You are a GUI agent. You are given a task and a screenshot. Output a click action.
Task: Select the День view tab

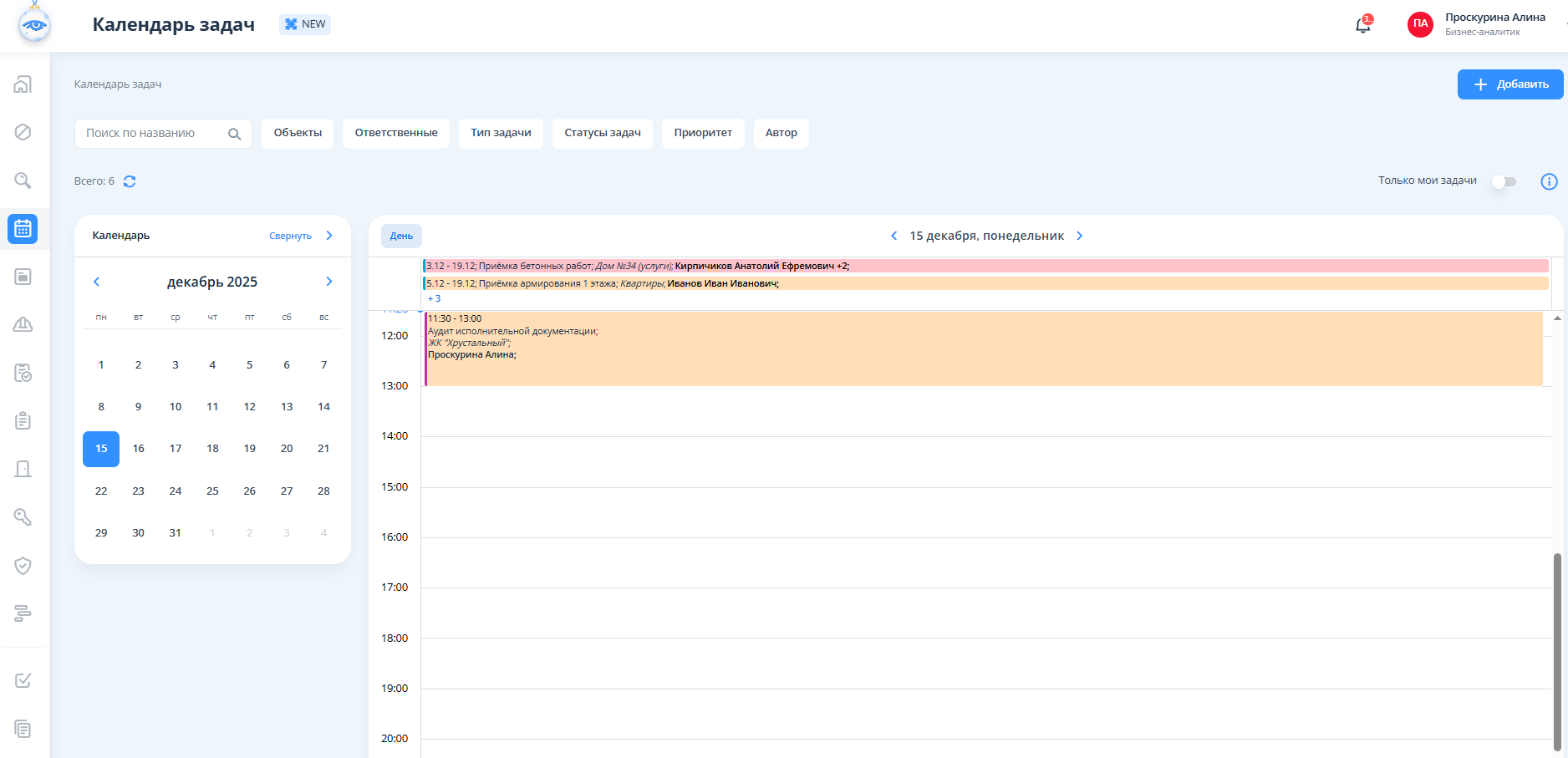tap(401, 236)
